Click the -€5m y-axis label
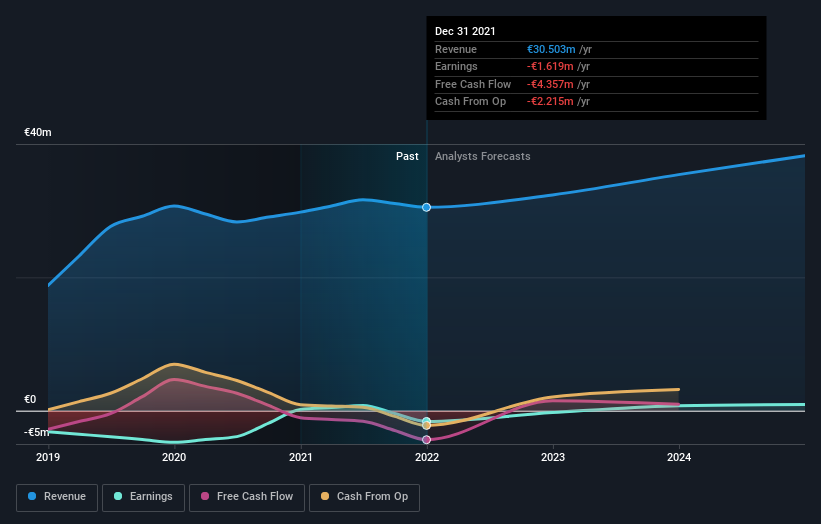 click(36, 432)
